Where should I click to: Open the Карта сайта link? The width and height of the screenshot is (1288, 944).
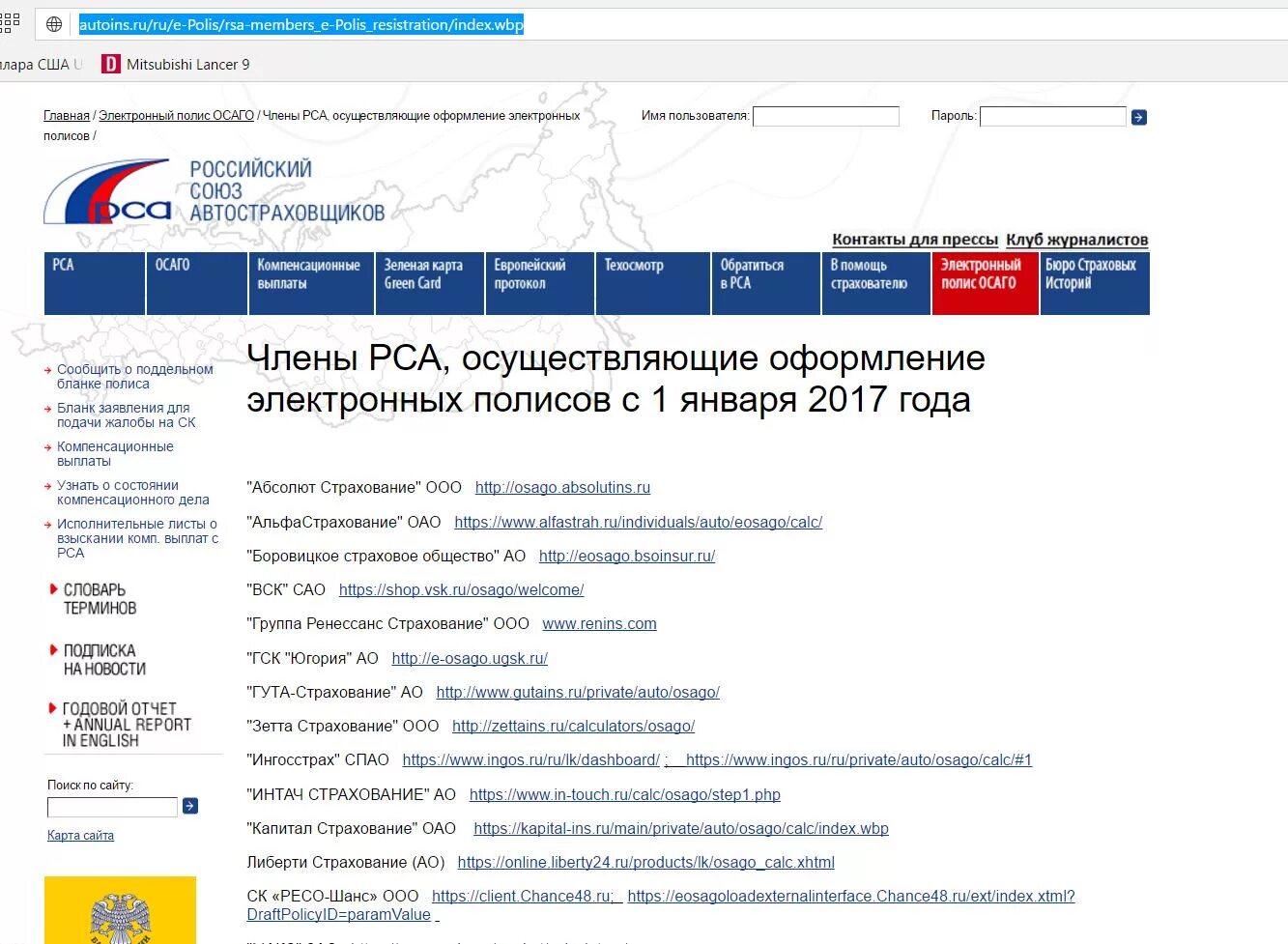pos(80,836)
